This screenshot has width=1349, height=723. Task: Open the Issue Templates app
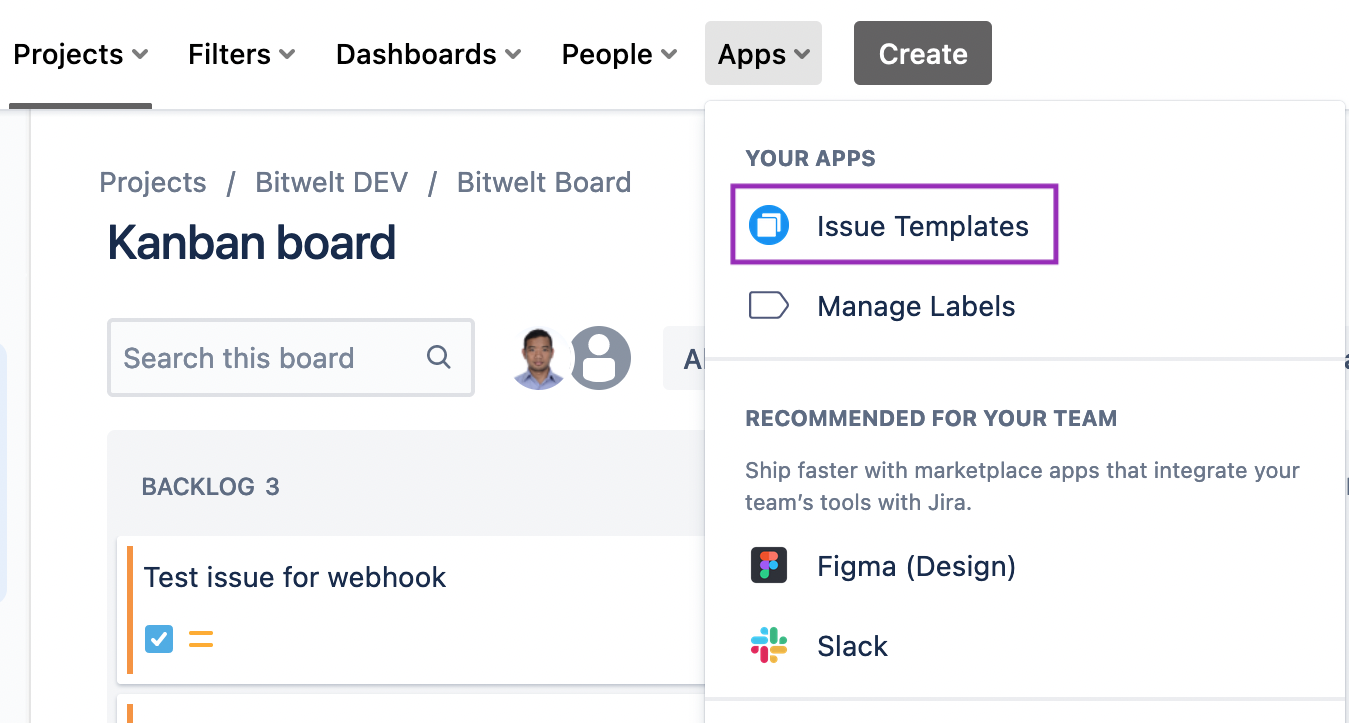click(x=921, y=226)
